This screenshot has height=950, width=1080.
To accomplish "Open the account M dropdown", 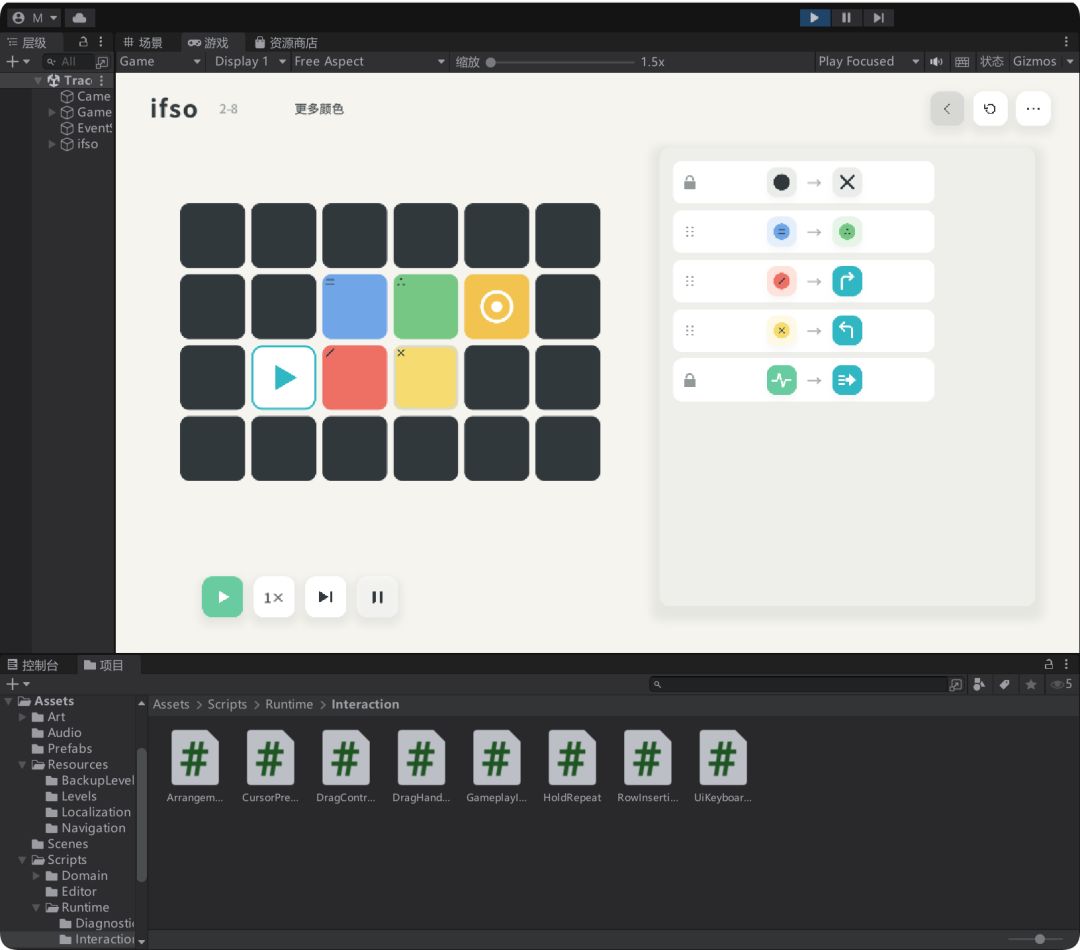I will (34, 18).
